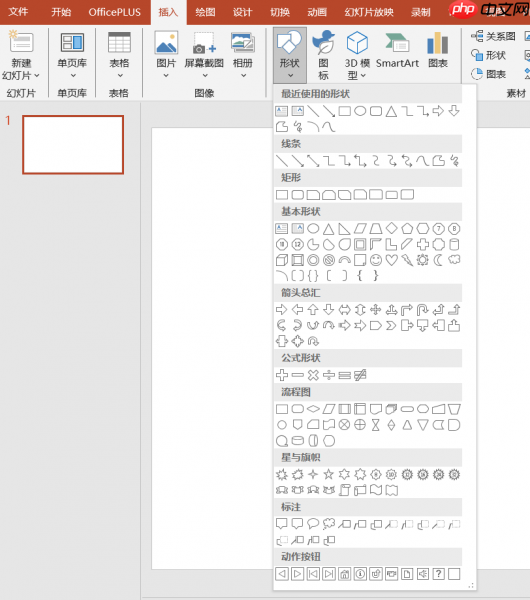The width and height of the screenshot is (530, 600).
Task: Switch to the 文件 tab
Action: tap(18, 12)
